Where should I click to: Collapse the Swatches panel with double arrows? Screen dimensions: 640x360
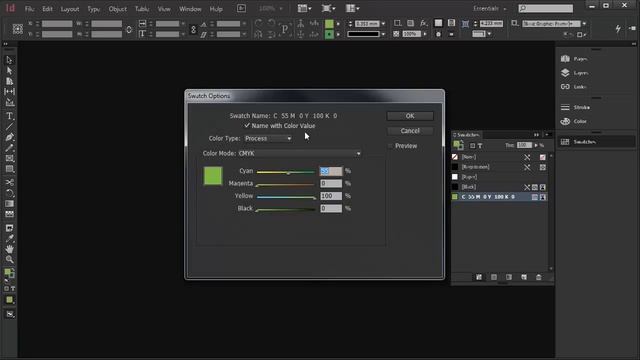[536, 135]
